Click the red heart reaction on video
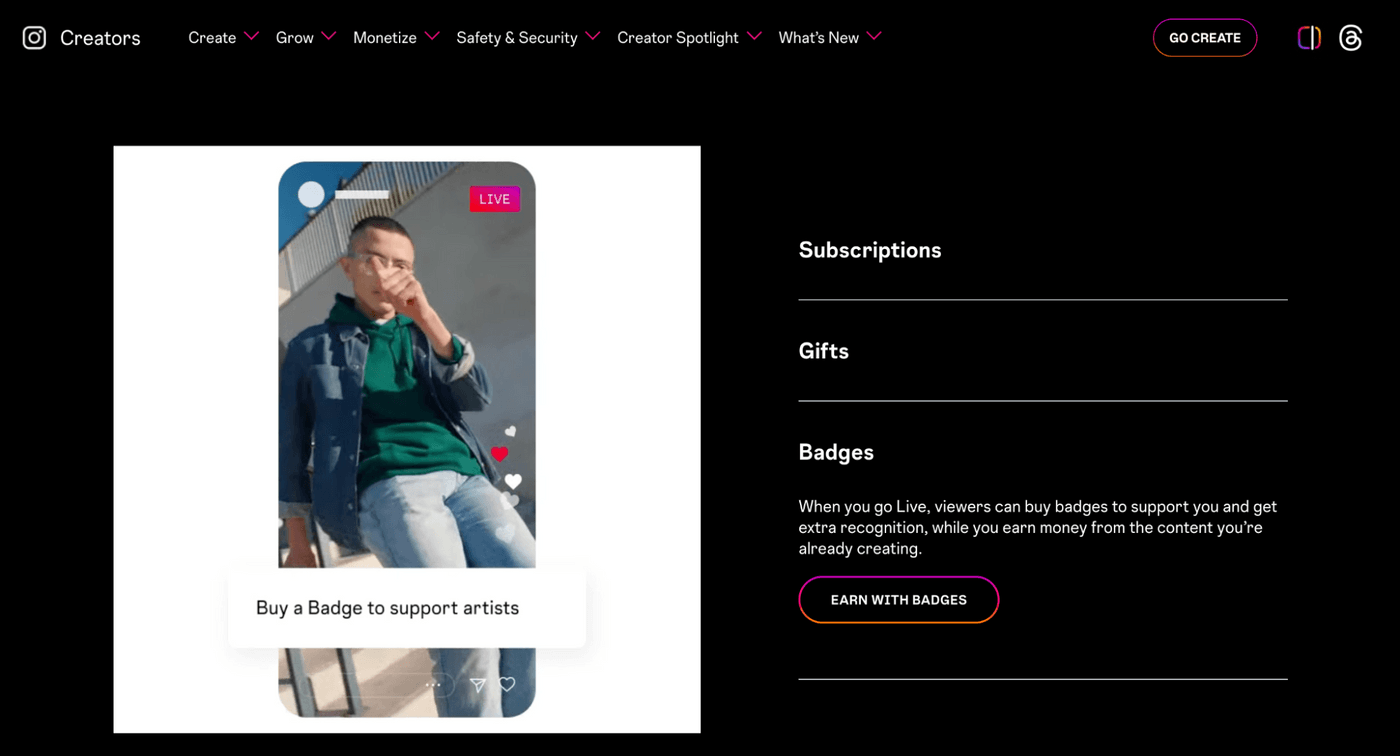This screenshot has height=756, width=1400. 500,454
